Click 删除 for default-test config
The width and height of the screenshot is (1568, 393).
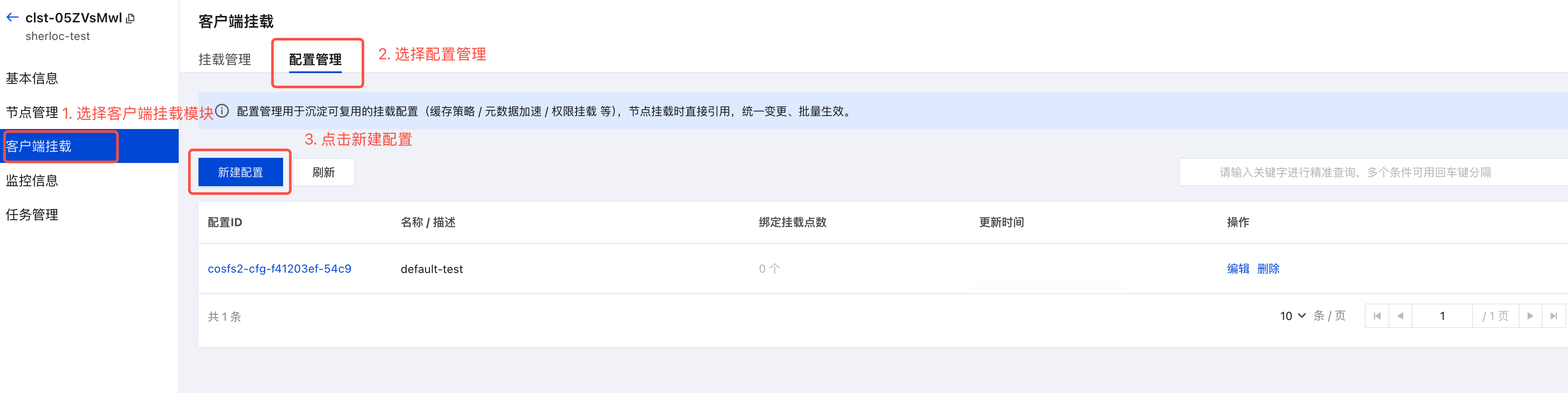tap(1268, 269)
